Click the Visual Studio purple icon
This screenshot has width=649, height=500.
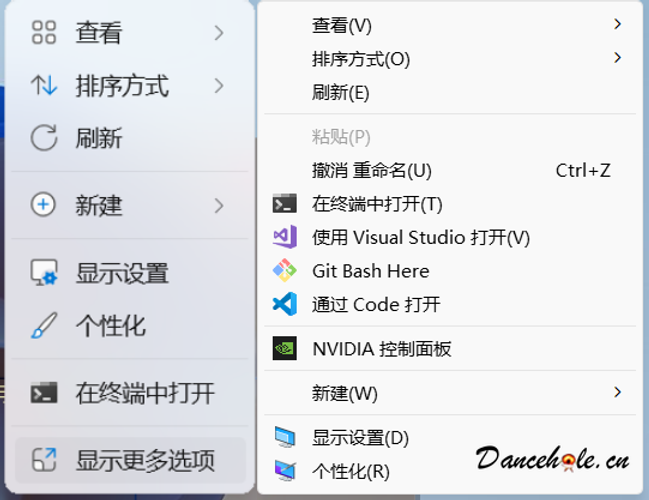pos(285,237)
